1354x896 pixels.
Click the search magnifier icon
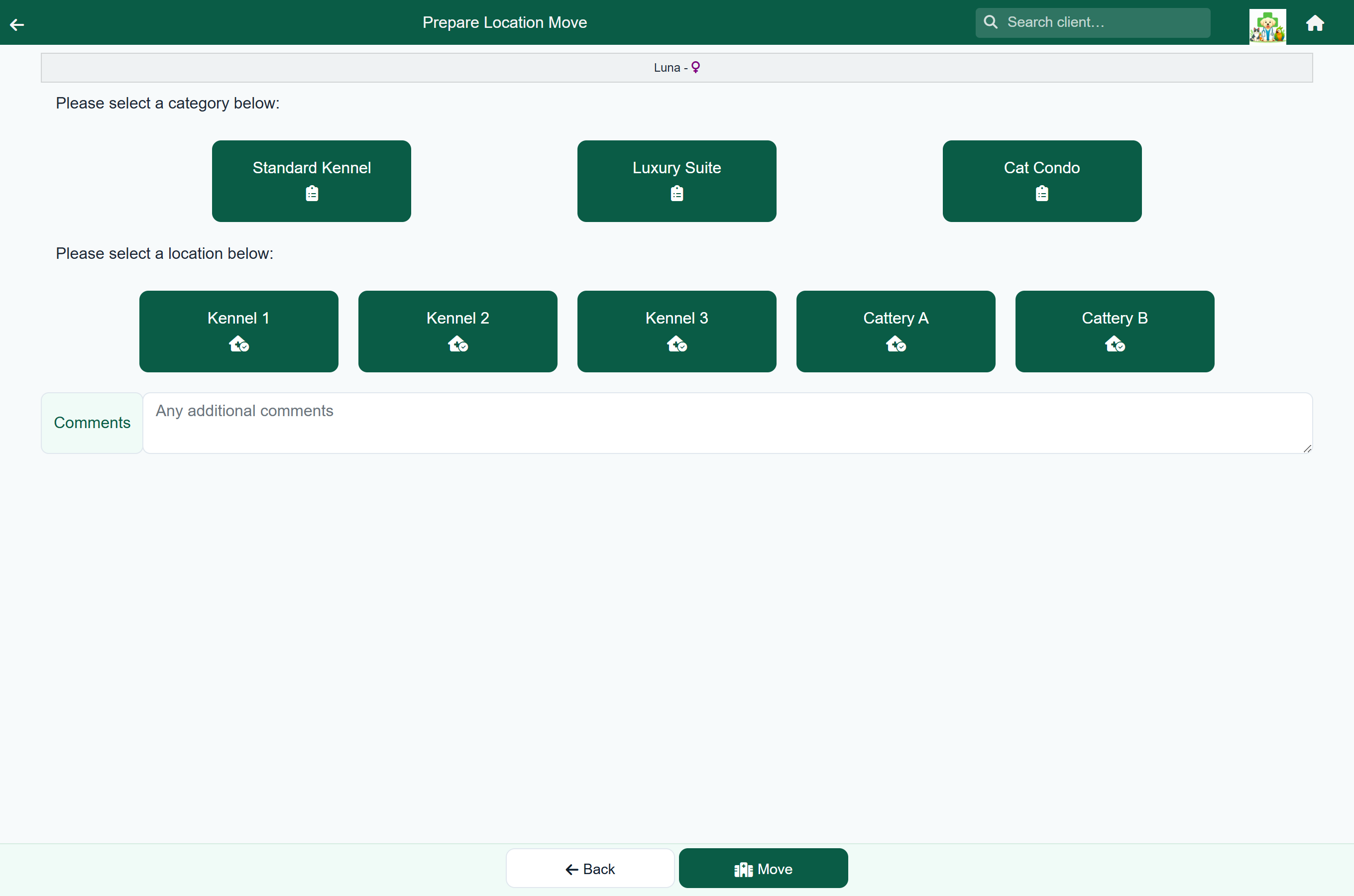click(991, 22)
